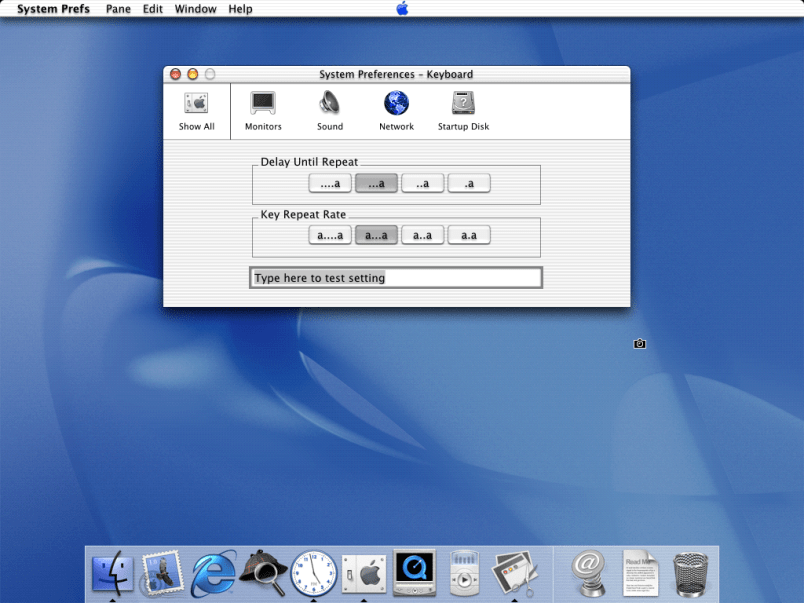Click the Mail stamp icon in dock

click(162, 574)
